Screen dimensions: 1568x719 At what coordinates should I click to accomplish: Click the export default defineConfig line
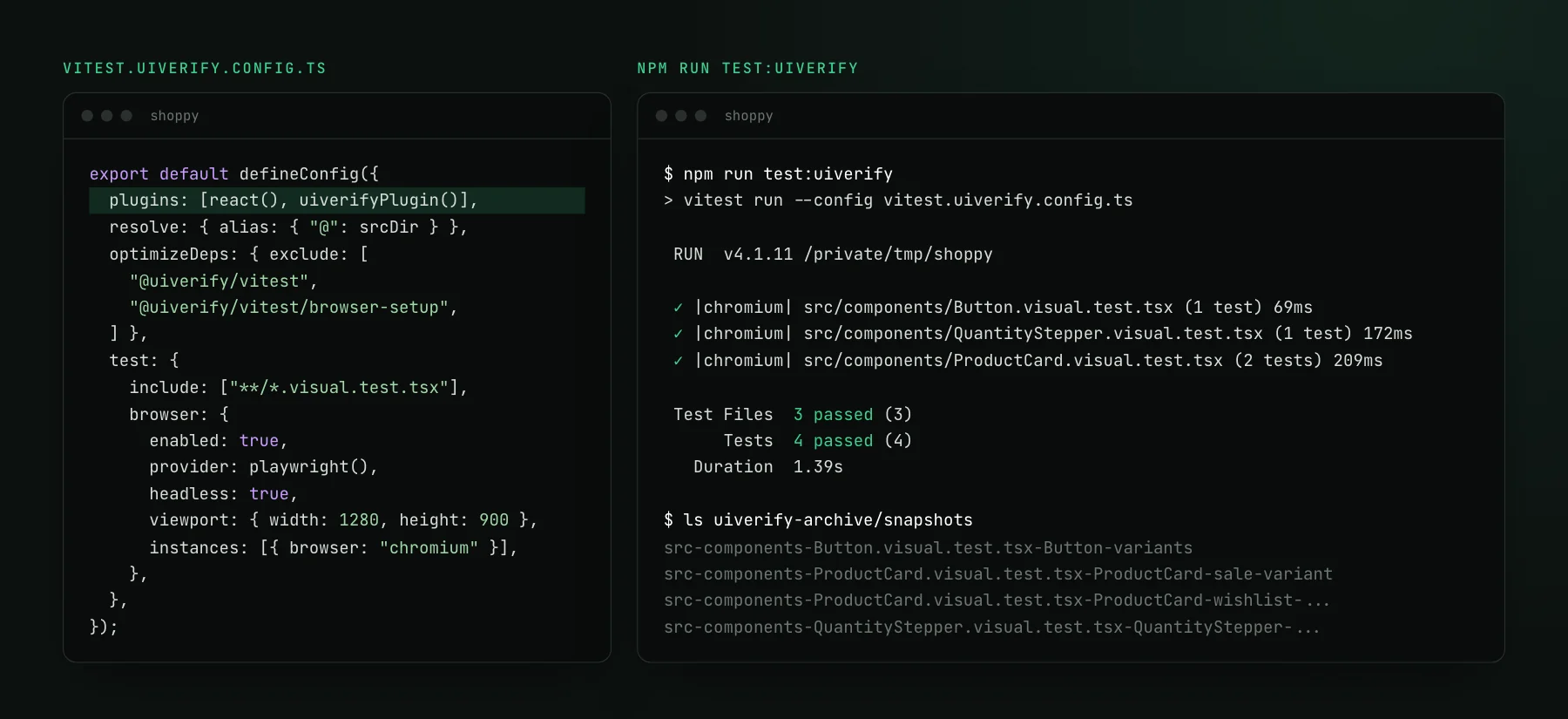tap(234, 173)
